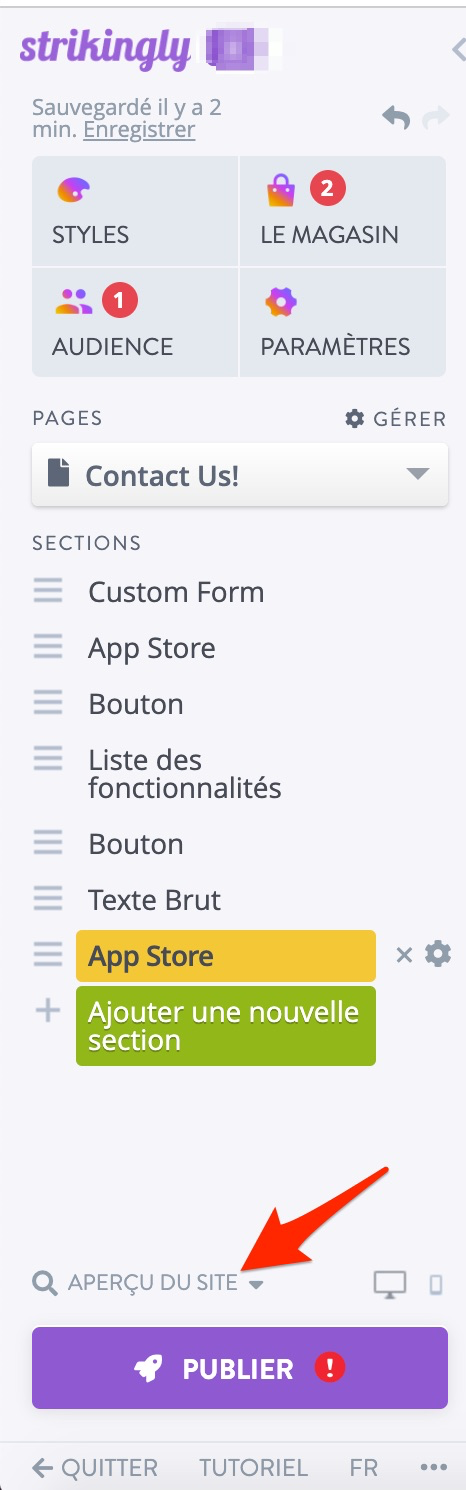Select the Texte Brut section

pyautogui.click(x=155, y=900)
